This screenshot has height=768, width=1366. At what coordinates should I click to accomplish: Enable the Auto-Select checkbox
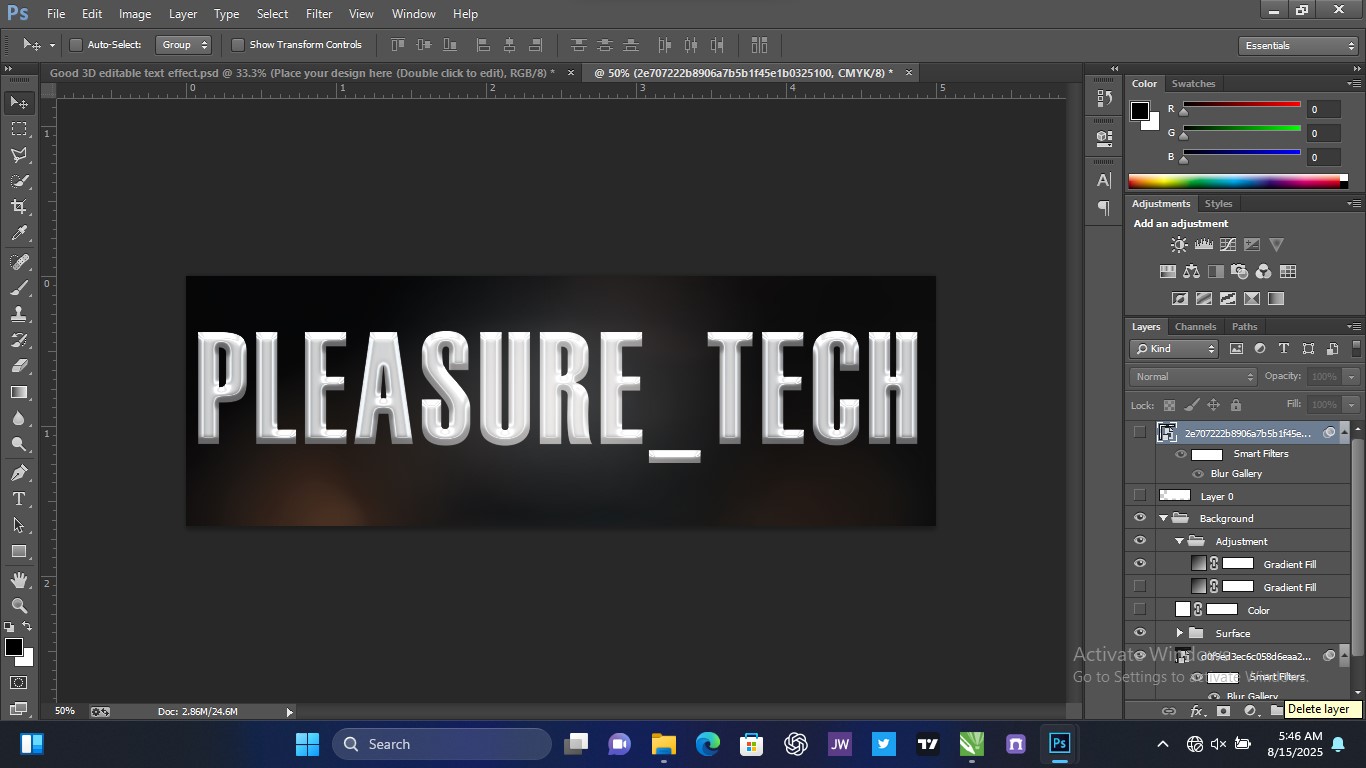coord(76,45)
